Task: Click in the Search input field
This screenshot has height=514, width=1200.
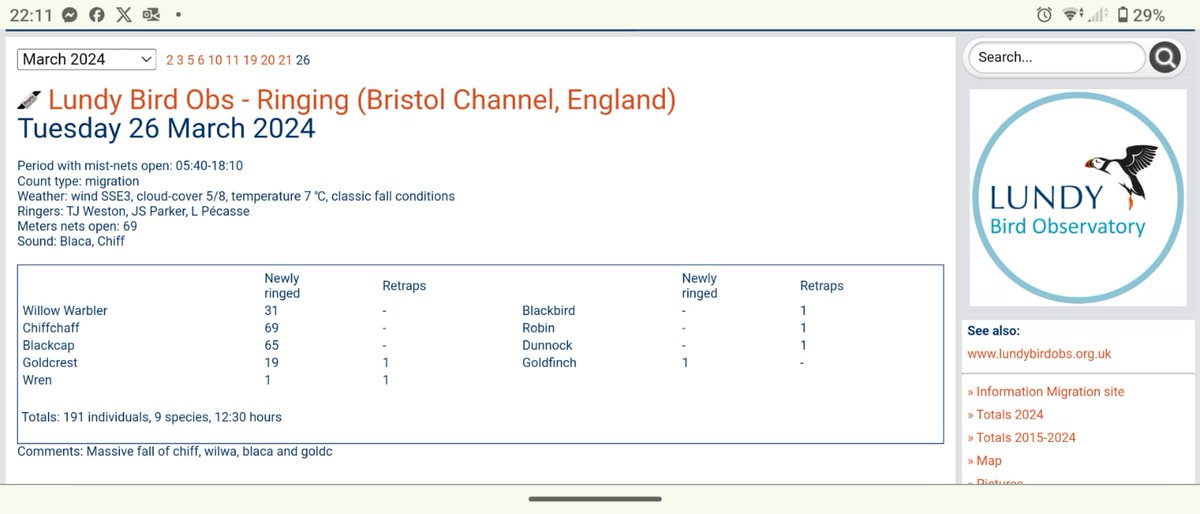Action: point(1056,58)
